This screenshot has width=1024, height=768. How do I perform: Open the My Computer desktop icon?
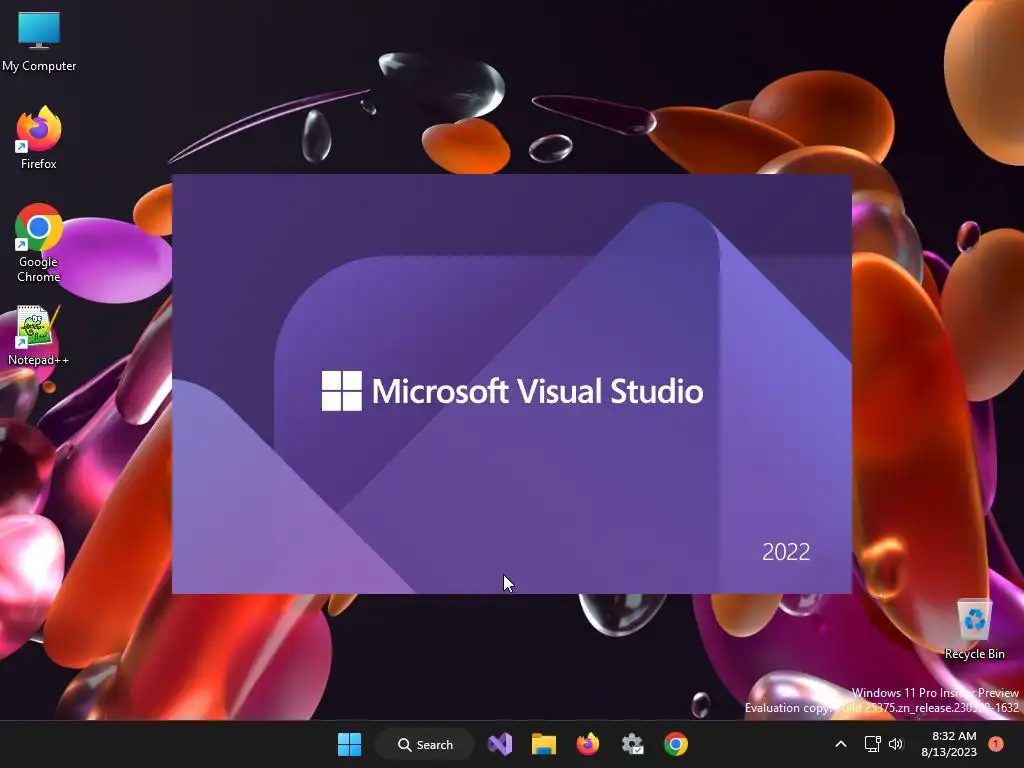click(39, 40)
